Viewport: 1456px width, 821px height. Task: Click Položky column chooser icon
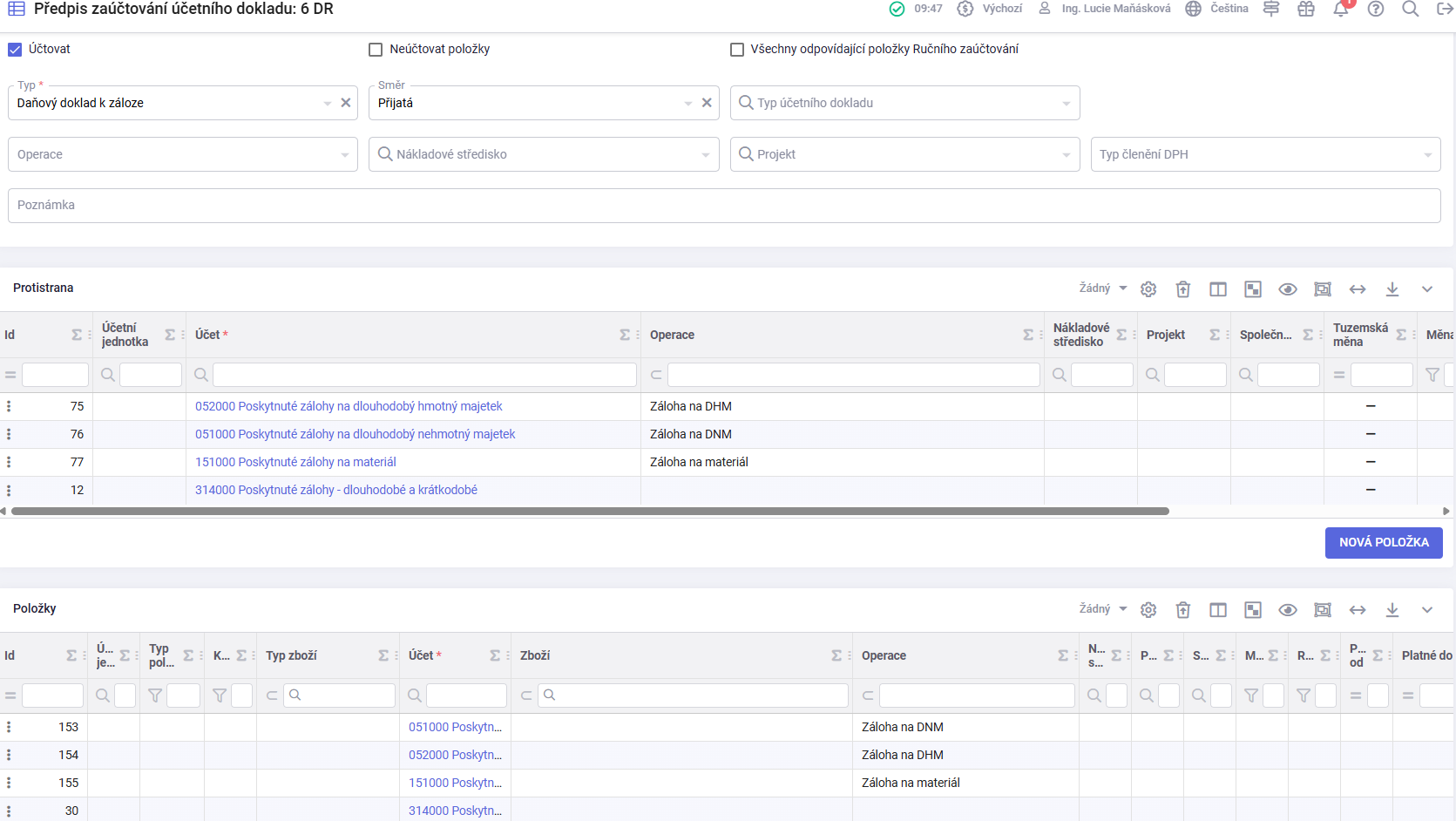pos(1218,610)
